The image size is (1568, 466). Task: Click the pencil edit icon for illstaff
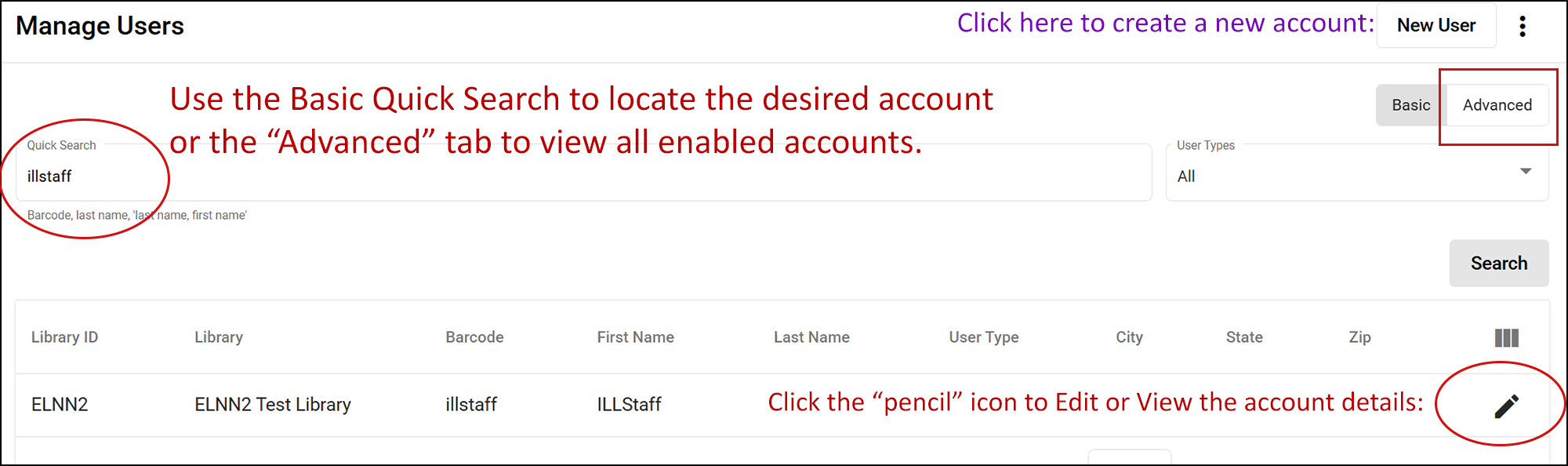point(1506,406)
